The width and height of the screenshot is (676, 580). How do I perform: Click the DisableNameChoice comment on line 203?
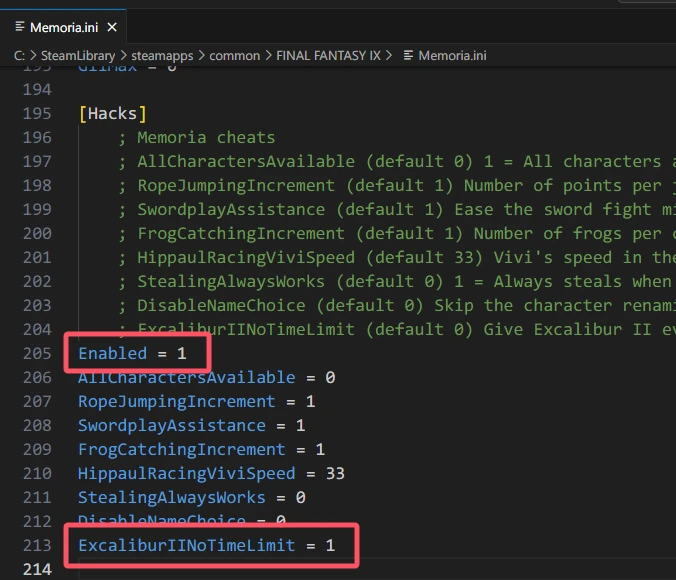click(x=397, y=306)
